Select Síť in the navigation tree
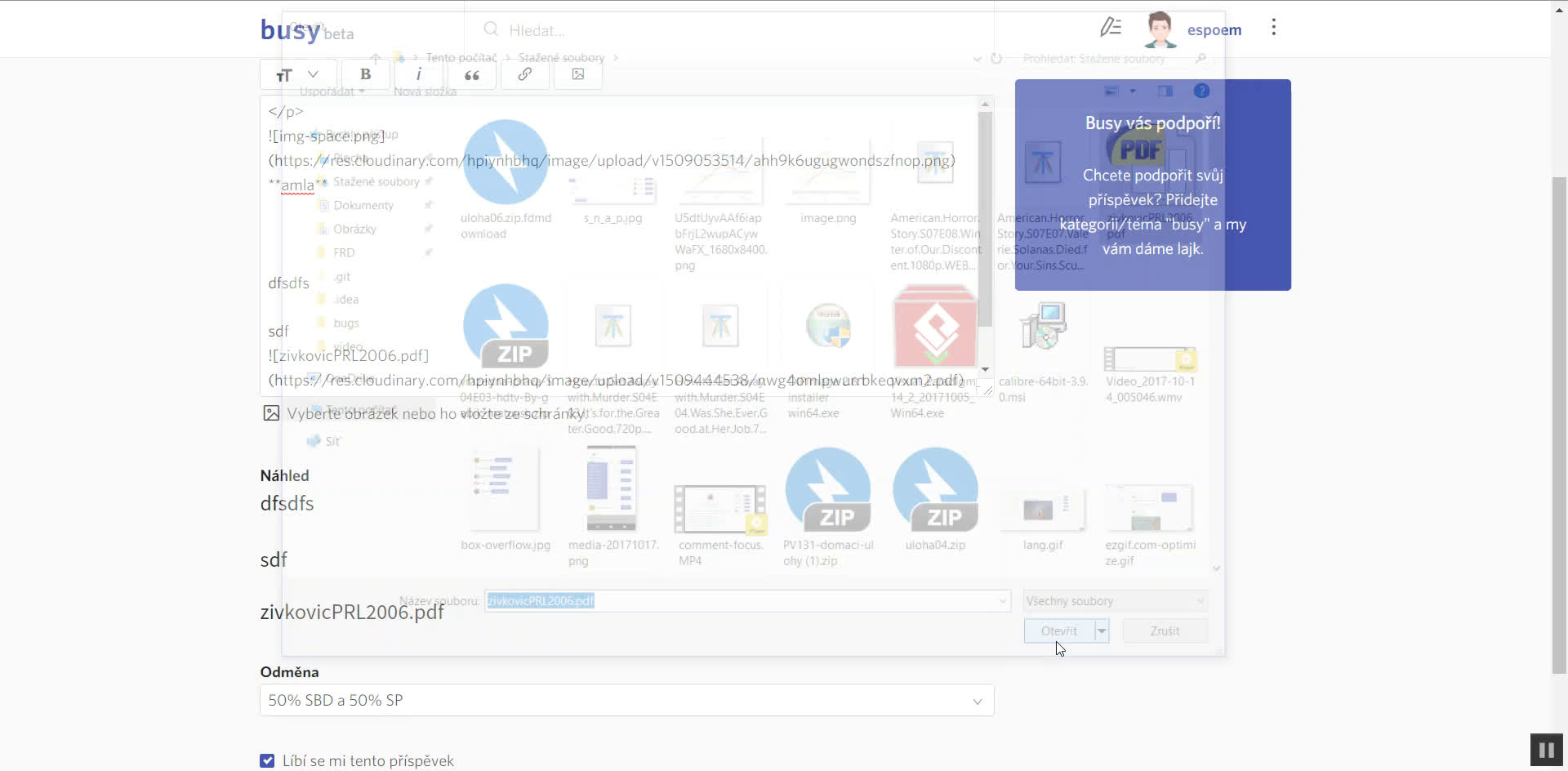 point(332,441)
